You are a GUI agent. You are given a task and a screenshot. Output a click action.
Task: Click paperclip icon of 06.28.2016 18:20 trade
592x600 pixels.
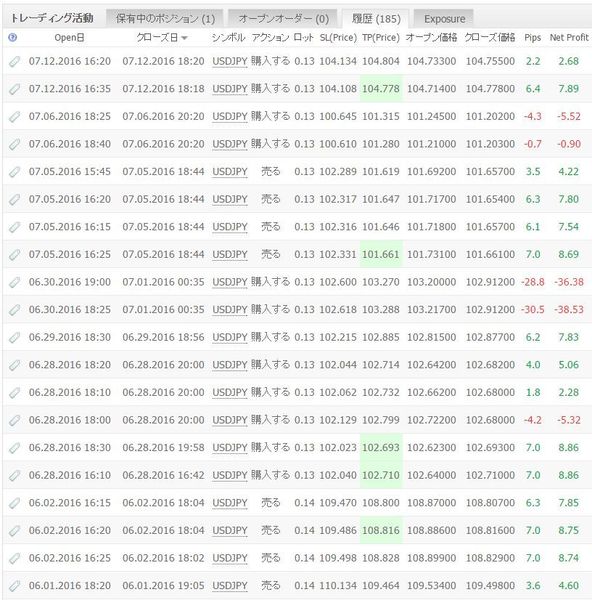pos(15,365)
